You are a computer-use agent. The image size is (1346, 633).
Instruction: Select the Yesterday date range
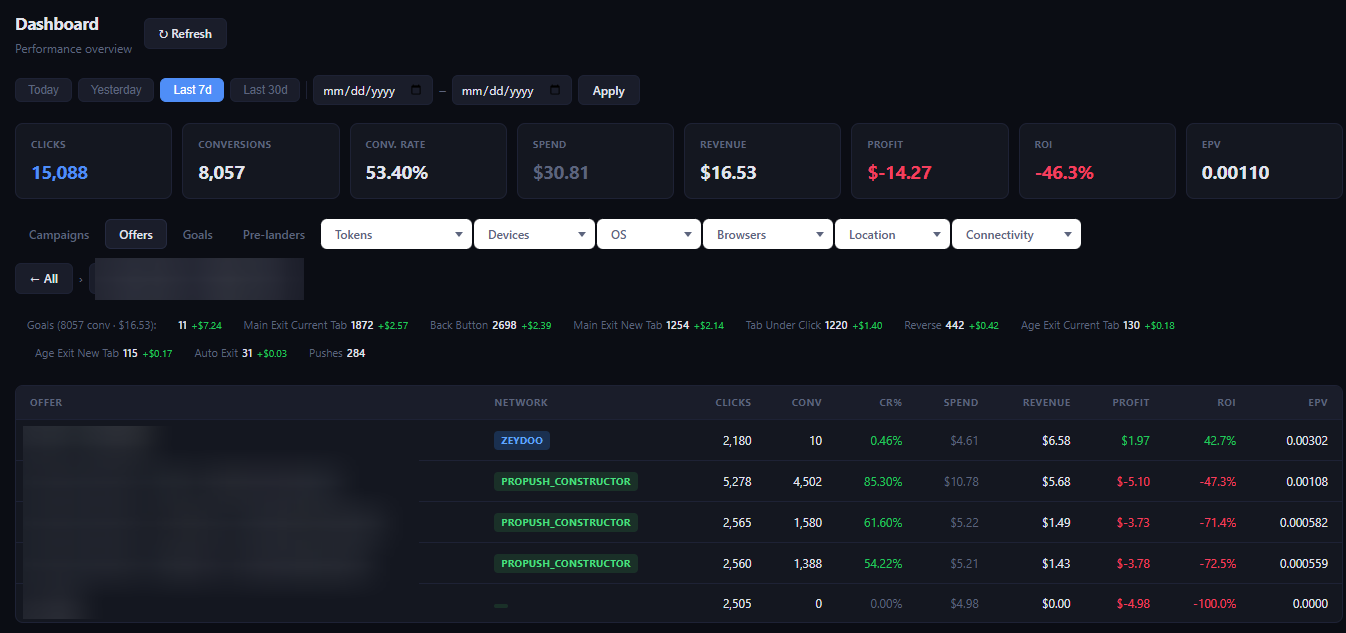[x=116, y=90]
